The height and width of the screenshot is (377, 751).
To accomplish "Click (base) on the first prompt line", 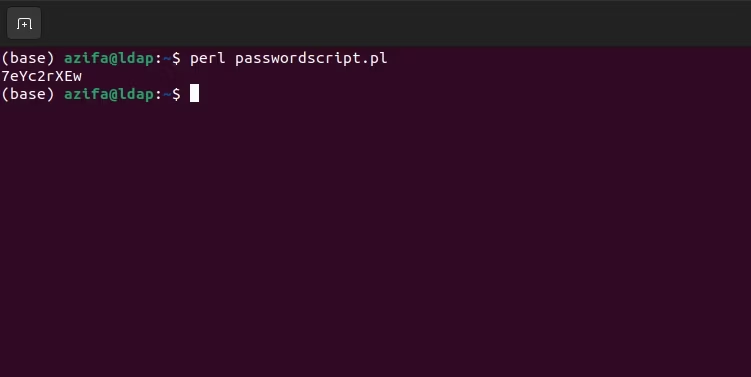I will click(28, 58).
